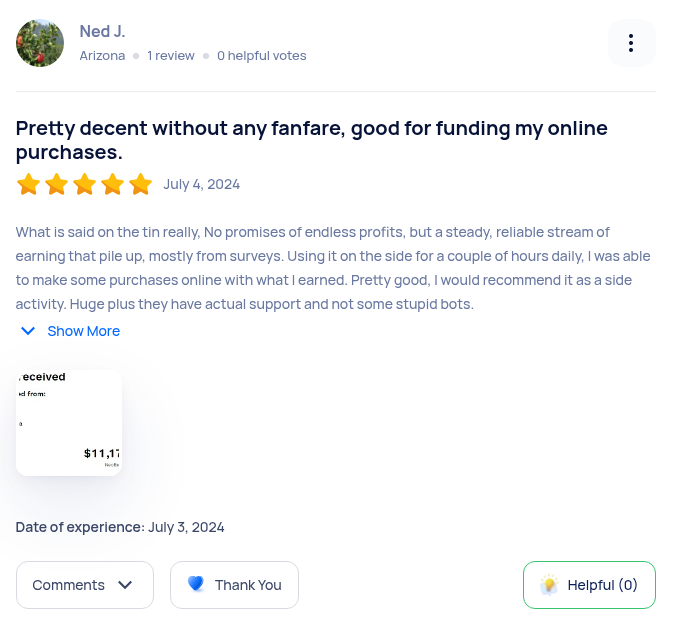
Task: Click the blue heart icon
Action: pos(196,584)
